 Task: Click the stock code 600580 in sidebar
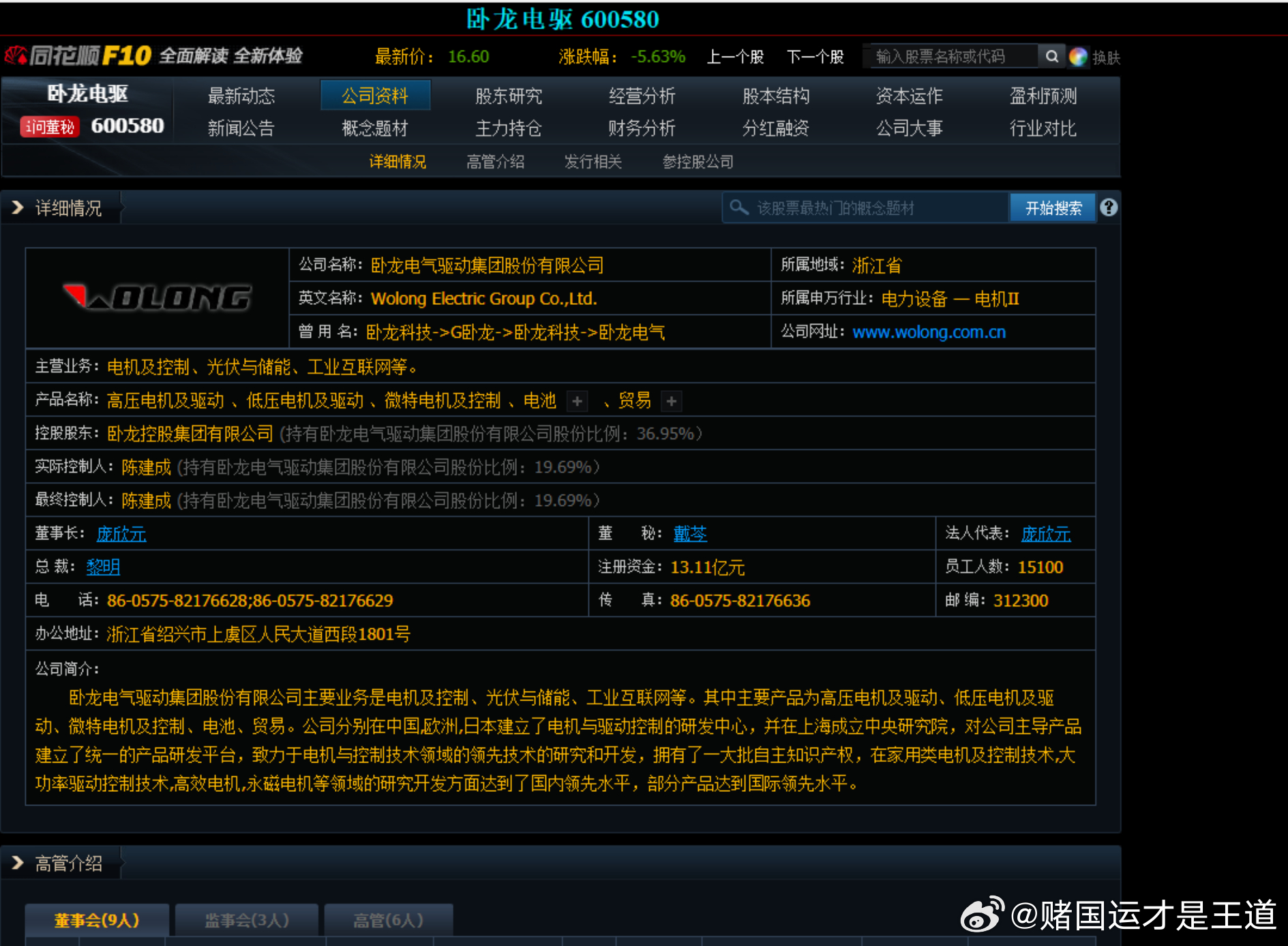pyautogui.click(x=128, y=126)
